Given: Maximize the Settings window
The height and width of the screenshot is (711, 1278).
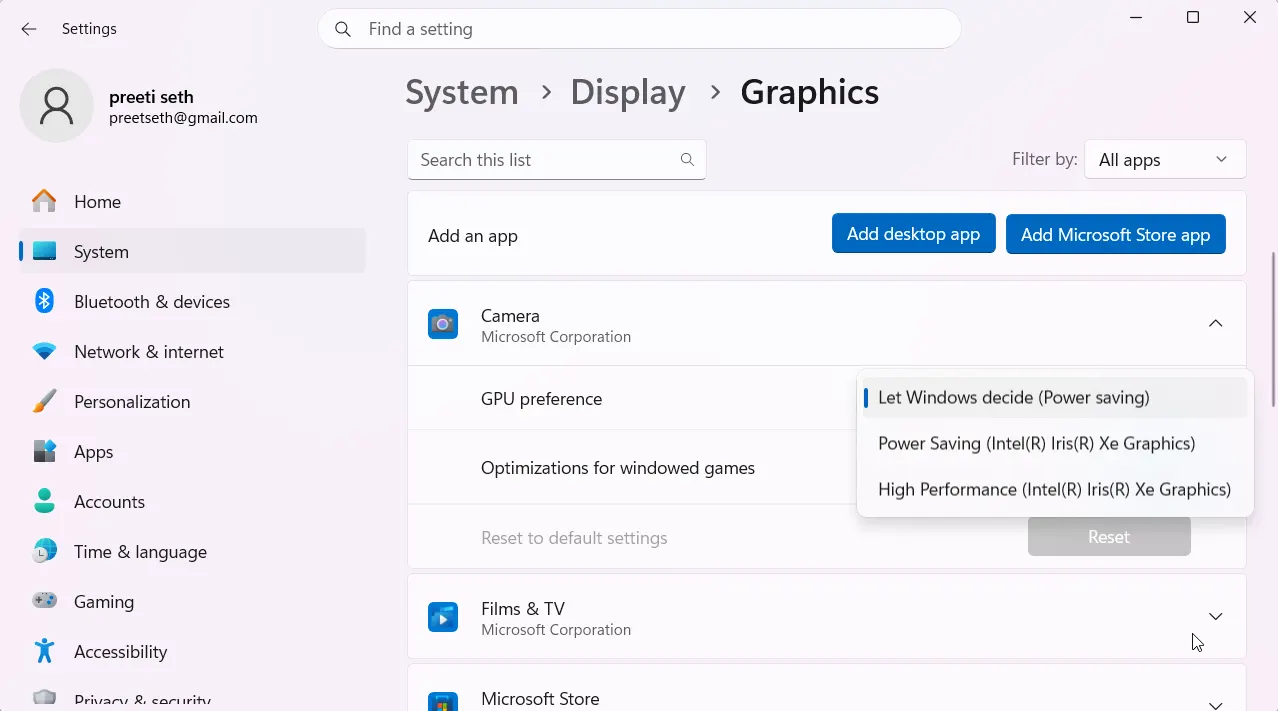Looking at the screenshot, I should point(1192,17).
